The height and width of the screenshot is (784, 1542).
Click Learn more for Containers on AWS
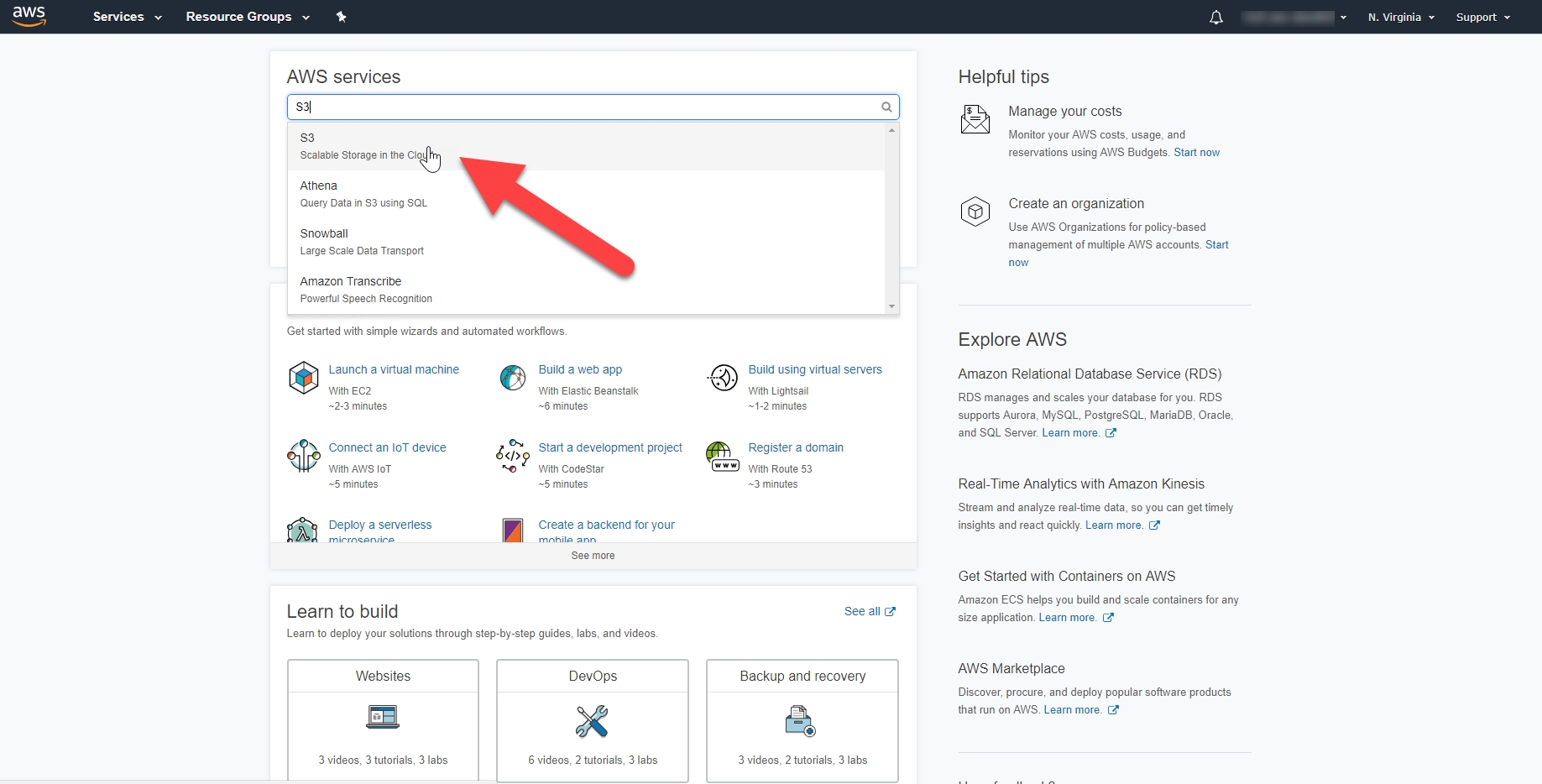[x=1068, y=618]
